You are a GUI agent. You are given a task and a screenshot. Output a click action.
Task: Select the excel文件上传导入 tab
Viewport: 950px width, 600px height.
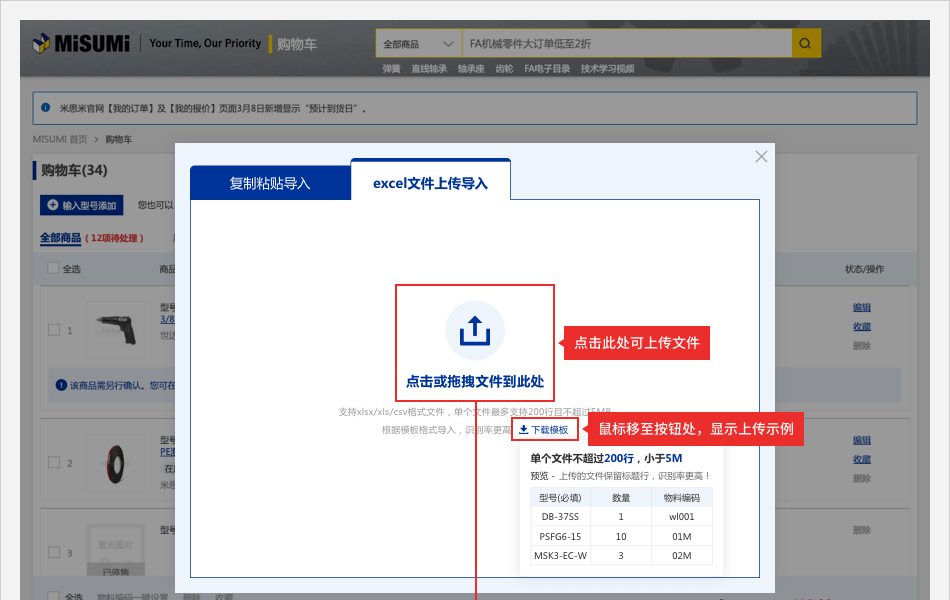click(430, 183)
